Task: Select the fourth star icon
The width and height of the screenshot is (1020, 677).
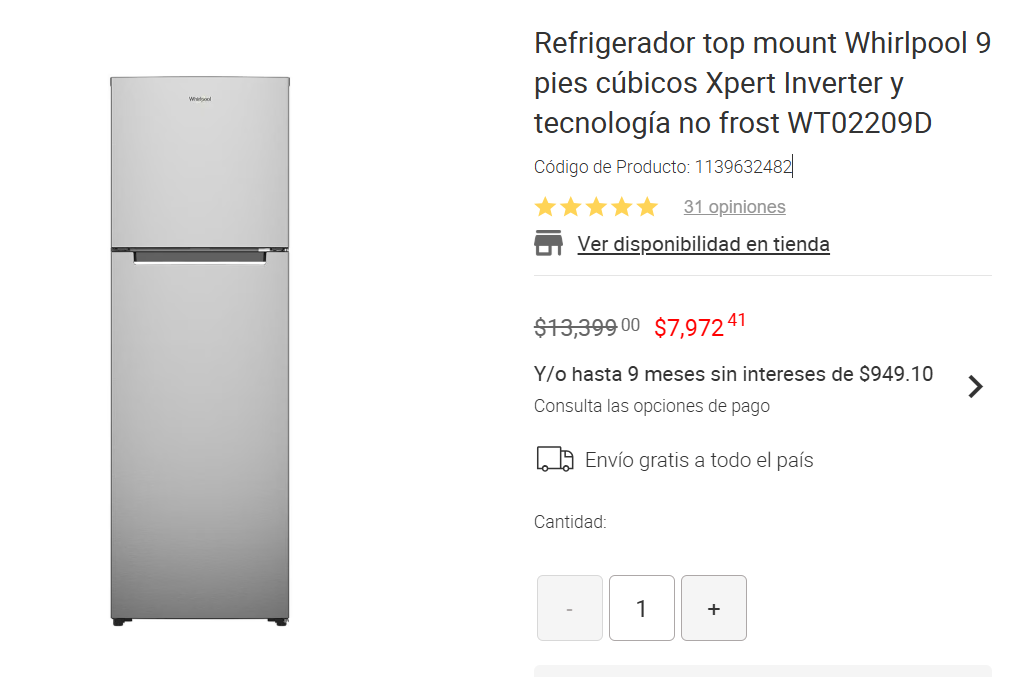Action: (622, 206)
